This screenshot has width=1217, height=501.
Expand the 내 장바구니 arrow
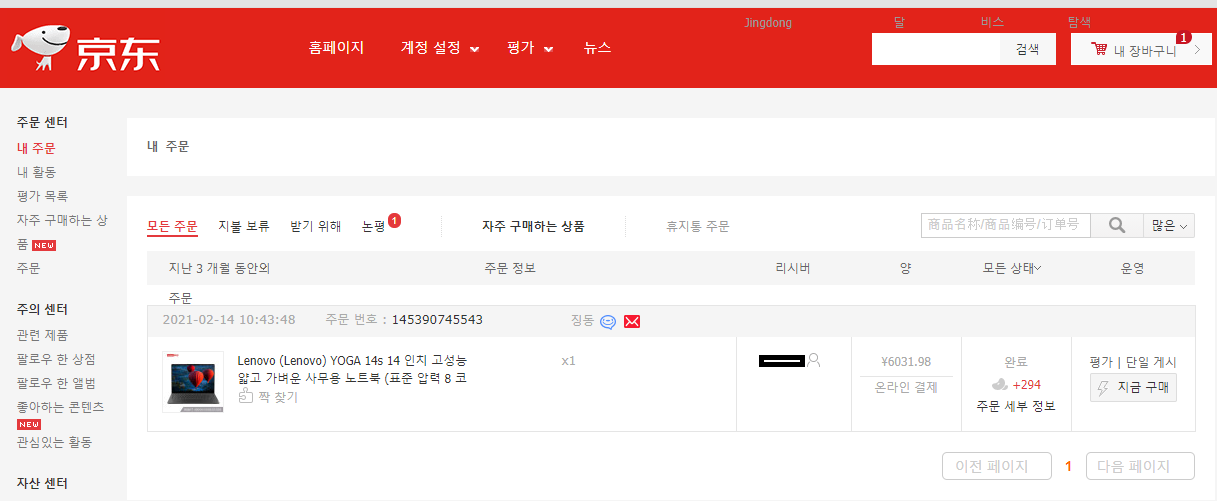point(1197,49)
